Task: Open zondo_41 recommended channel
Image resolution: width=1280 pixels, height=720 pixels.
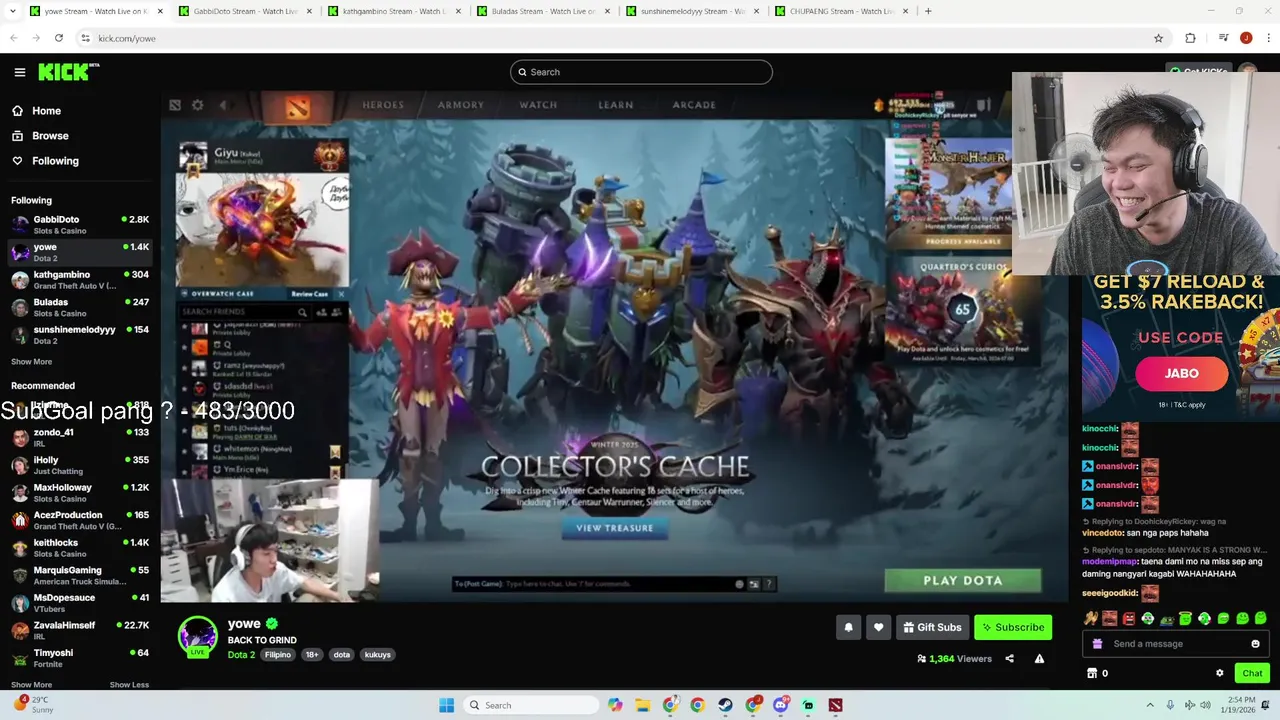Action: [80, 437]
